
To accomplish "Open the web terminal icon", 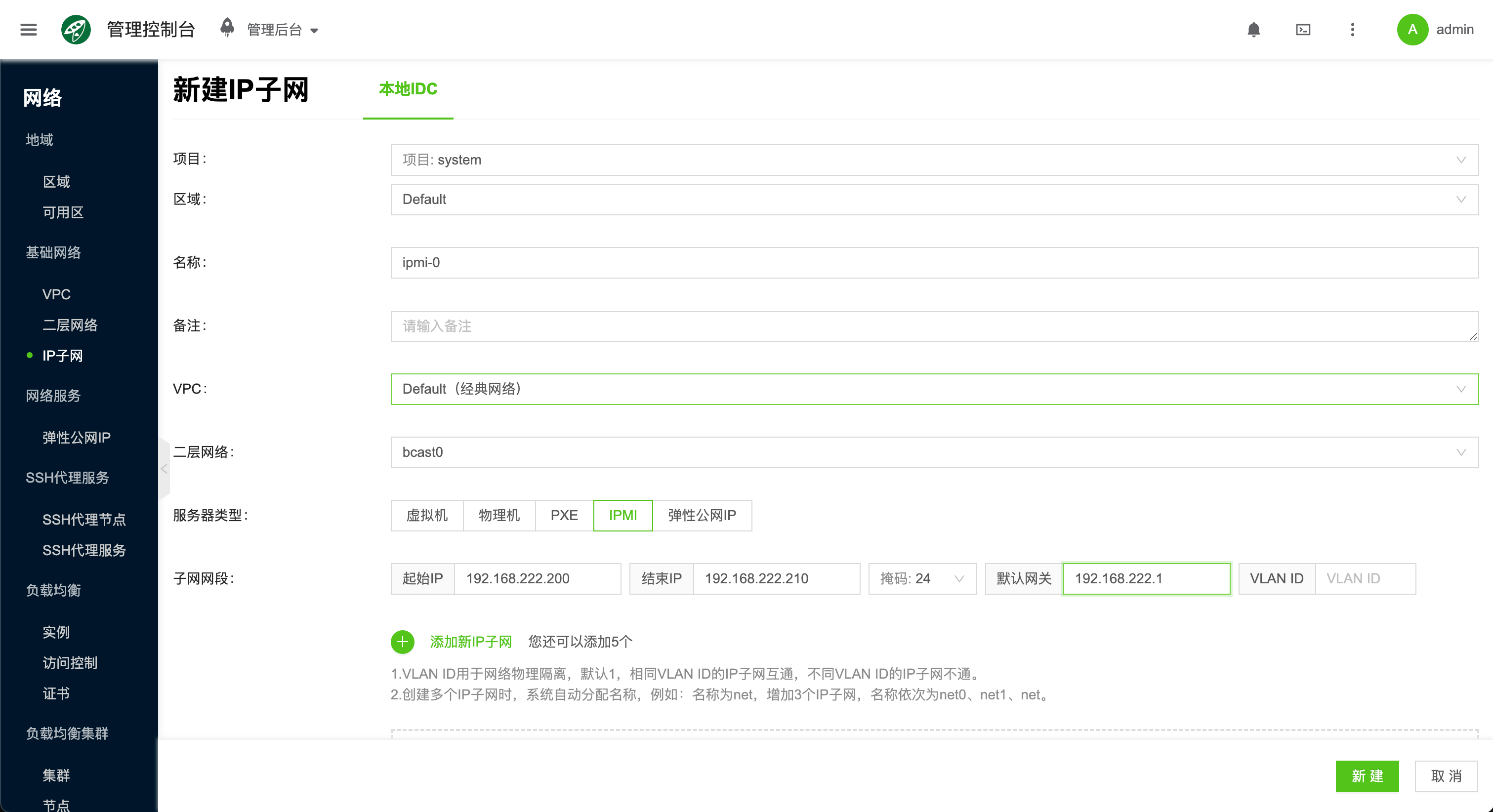I will coord(1302,30).
